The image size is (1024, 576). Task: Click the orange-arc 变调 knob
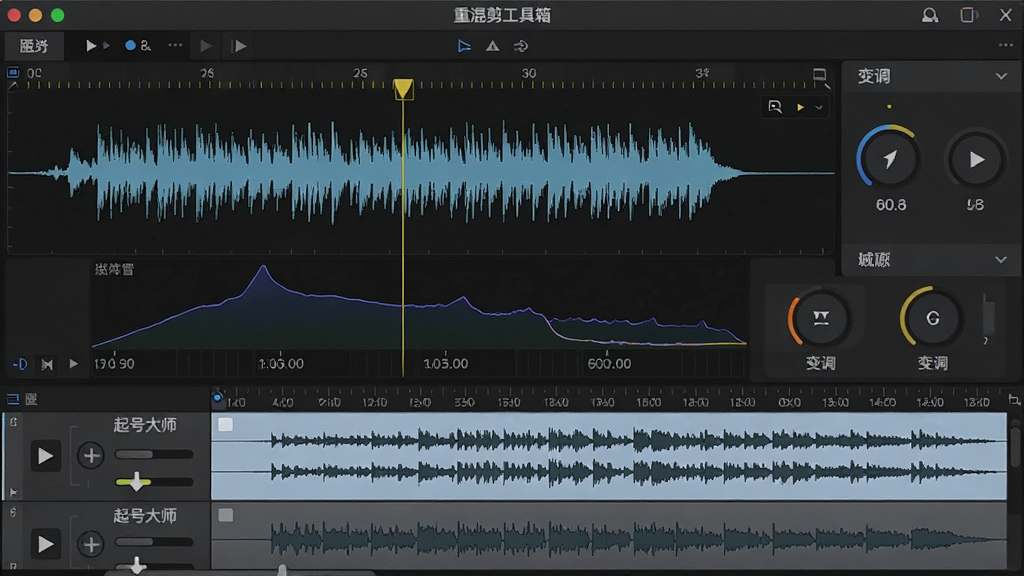pos(820,318)
